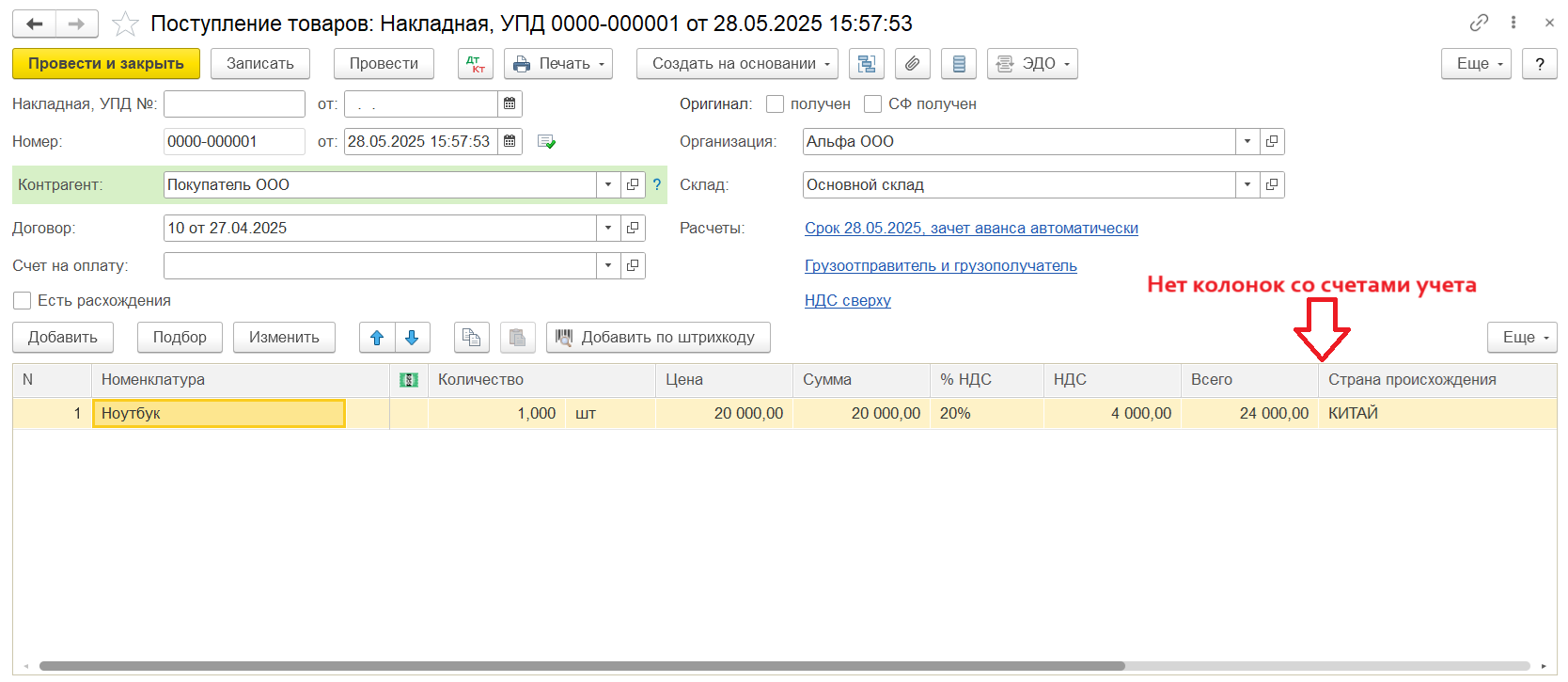Open the Печать menu

[557, 64]
